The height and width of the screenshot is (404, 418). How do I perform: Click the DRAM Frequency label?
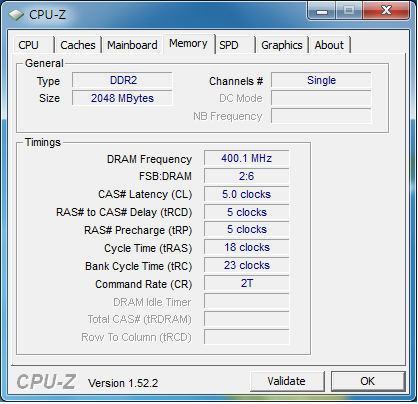[x=149, y=159]
